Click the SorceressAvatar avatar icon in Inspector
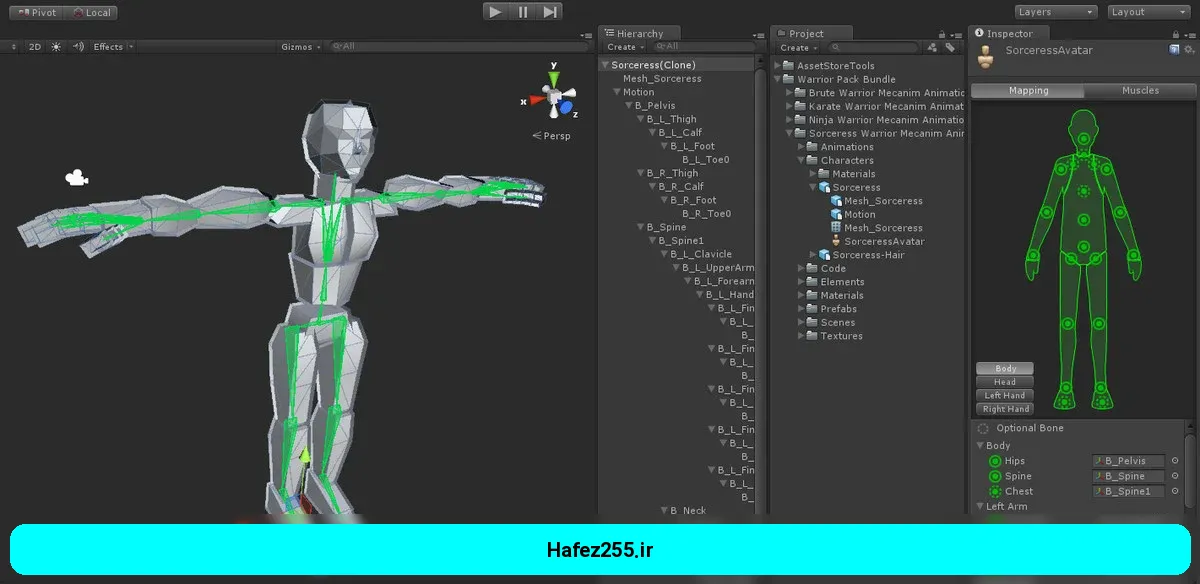This screenshot has height=584, width=1200. [986, 57]
